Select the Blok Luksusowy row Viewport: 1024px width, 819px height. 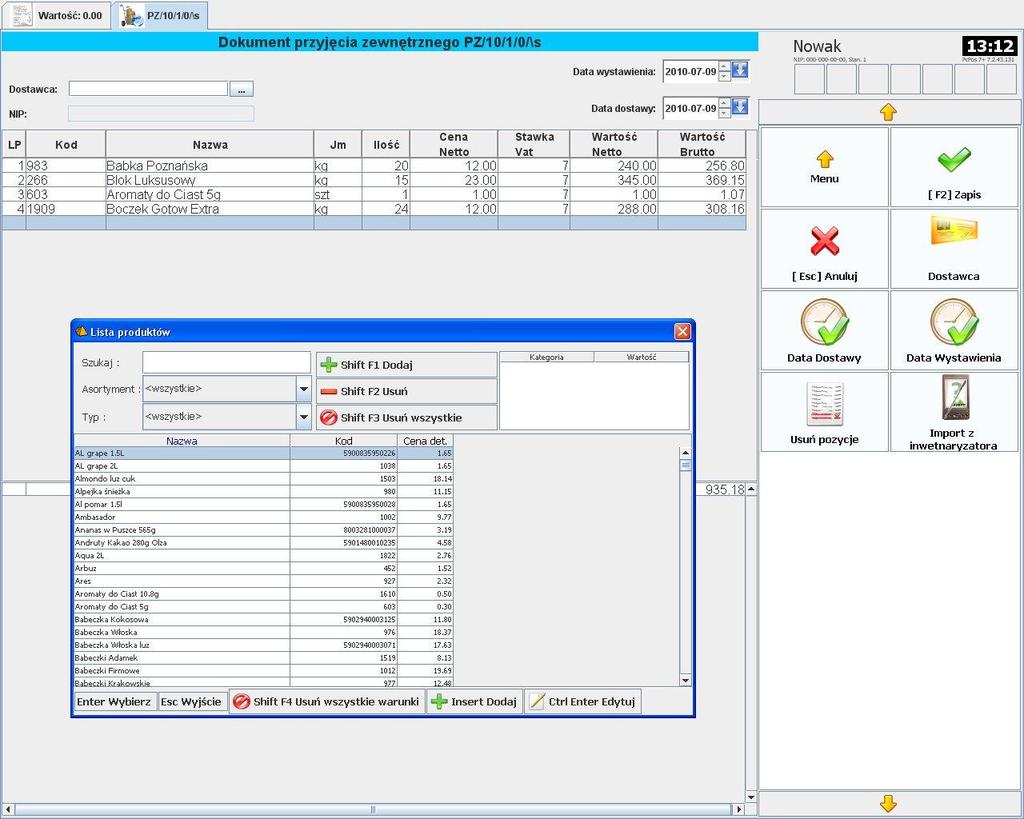pyautogui.click(x=374, y=180)
